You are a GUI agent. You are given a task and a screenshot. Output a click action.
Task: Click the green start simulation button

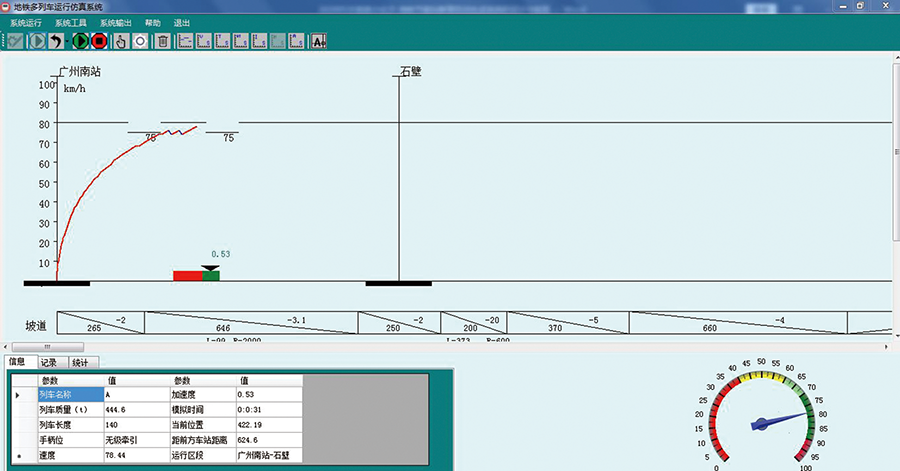point(81,41)
